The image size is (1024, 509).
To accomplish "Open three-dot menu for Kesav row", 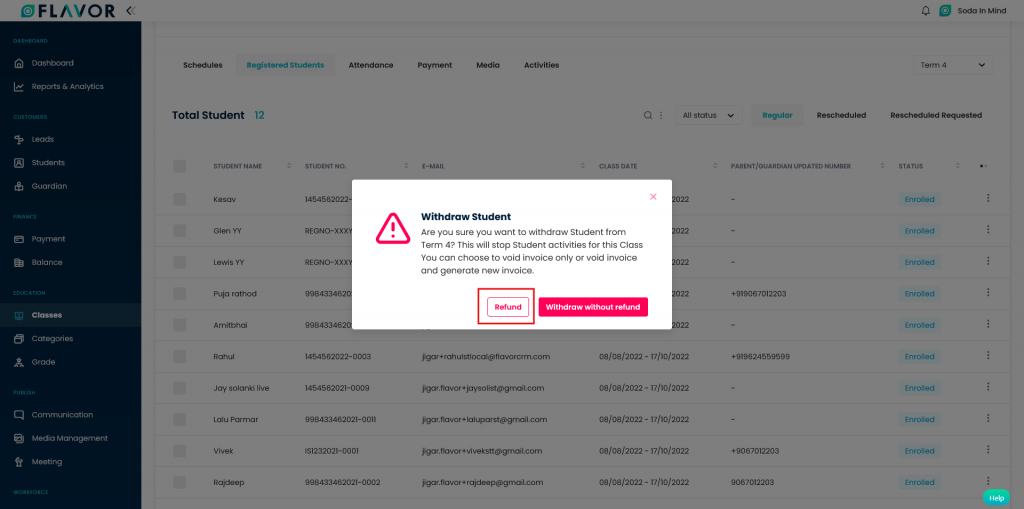I will tap(988, 199).
